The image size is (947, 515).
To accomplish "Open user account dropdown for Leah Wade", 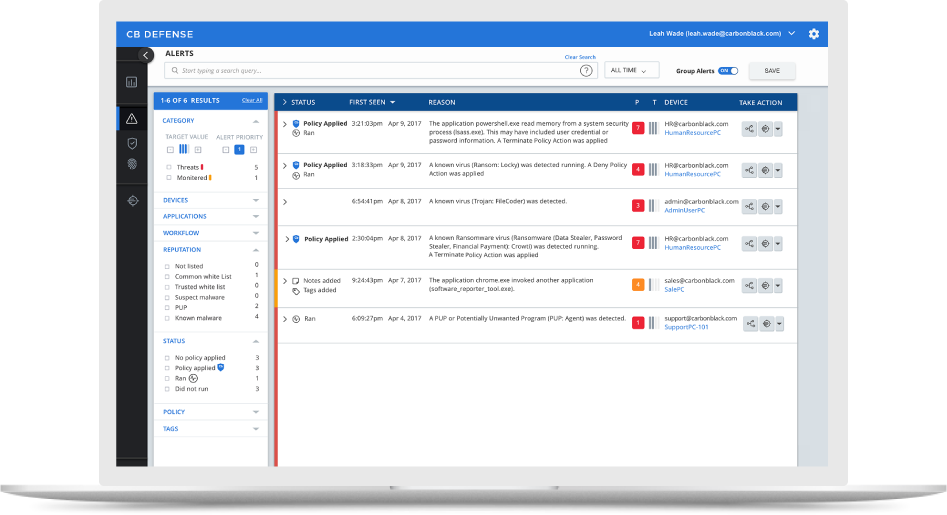I will click(792, 33).
